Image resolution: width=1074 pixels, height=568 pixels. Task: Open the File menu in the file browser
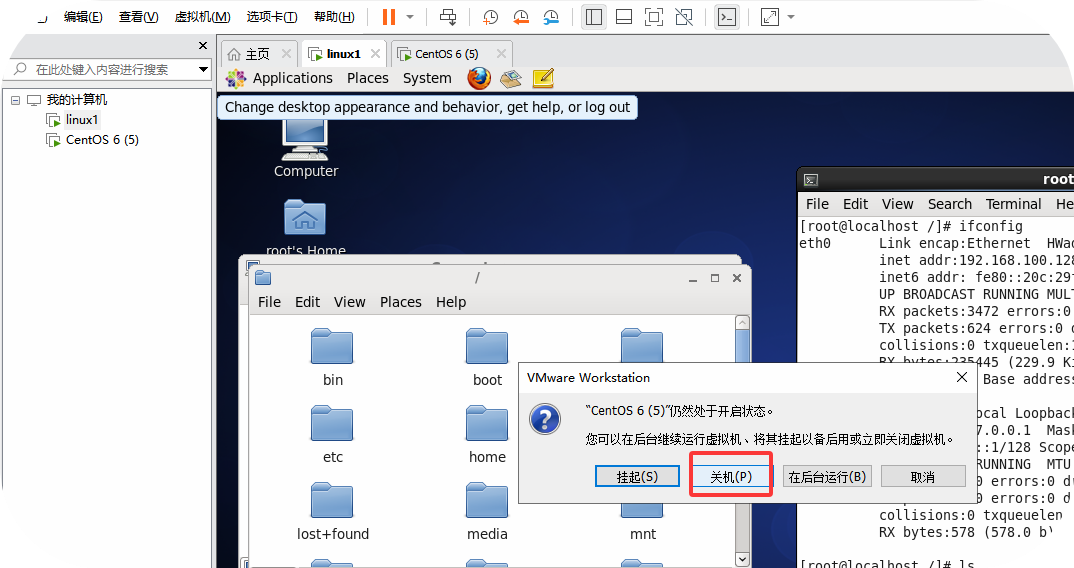pyautogui.click(x=269, y=302)
